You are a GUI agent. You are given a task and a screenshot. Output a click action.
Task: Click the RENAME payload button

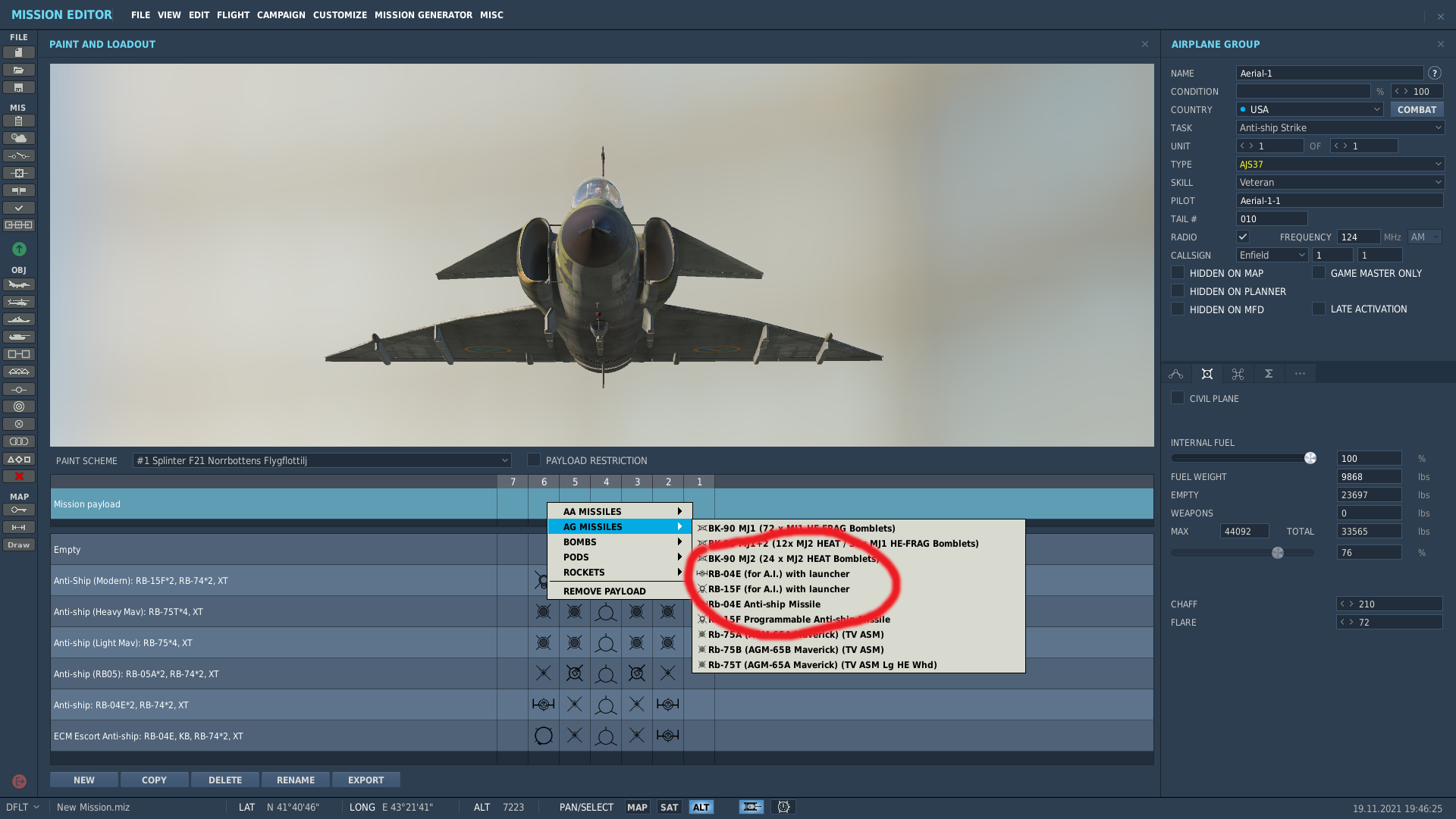pyautogui.click(x=296, y=780)
